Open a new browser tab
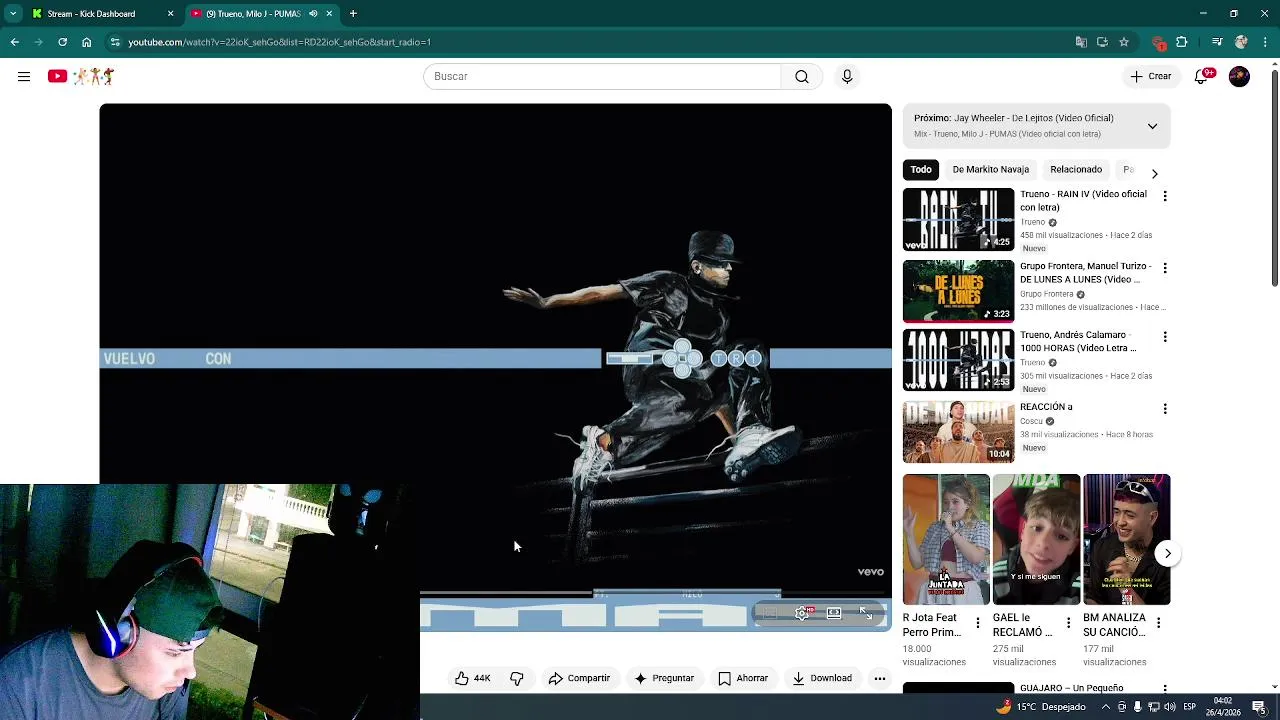This screenshot has width=1280, height=720. point(353,14)
